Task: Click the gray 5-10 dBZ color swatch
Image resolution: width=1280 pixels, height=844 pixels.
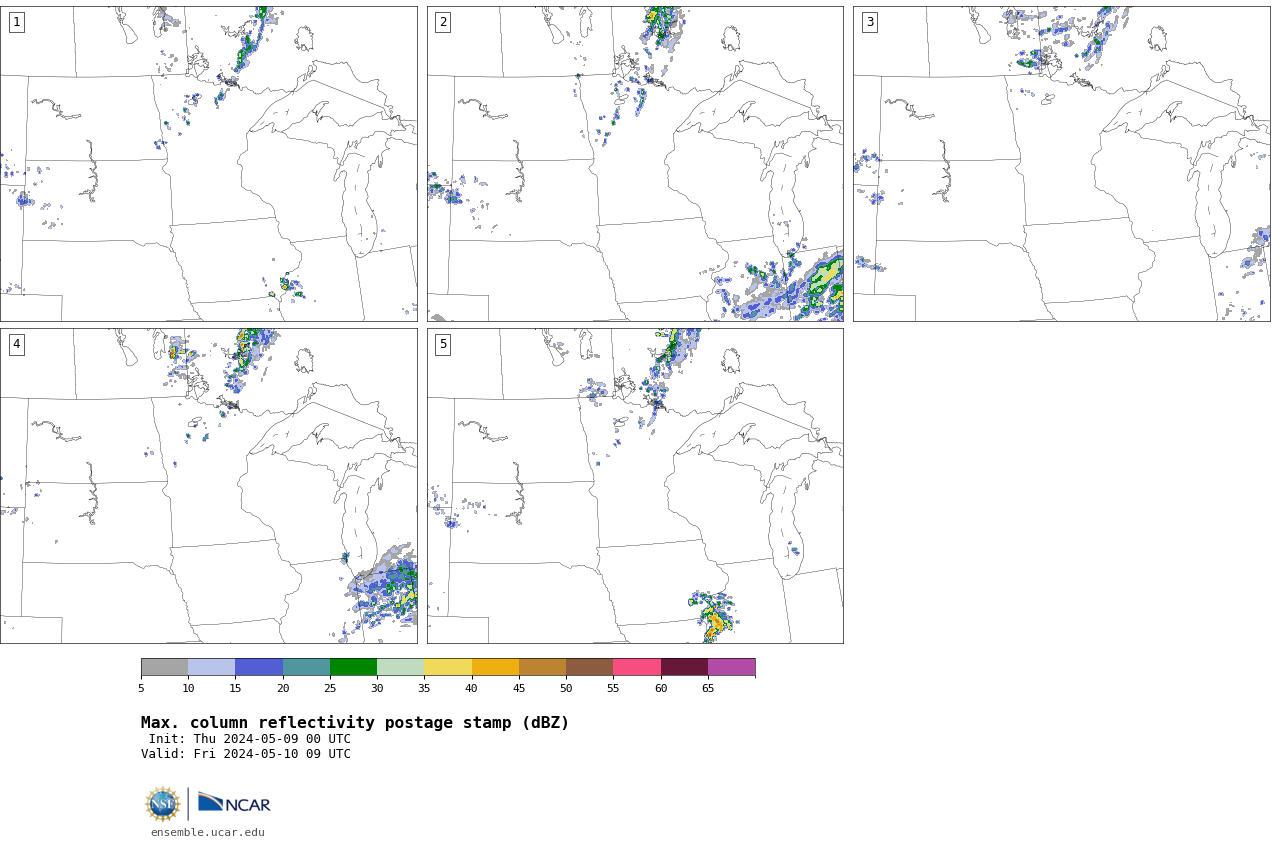Action: 164,667
